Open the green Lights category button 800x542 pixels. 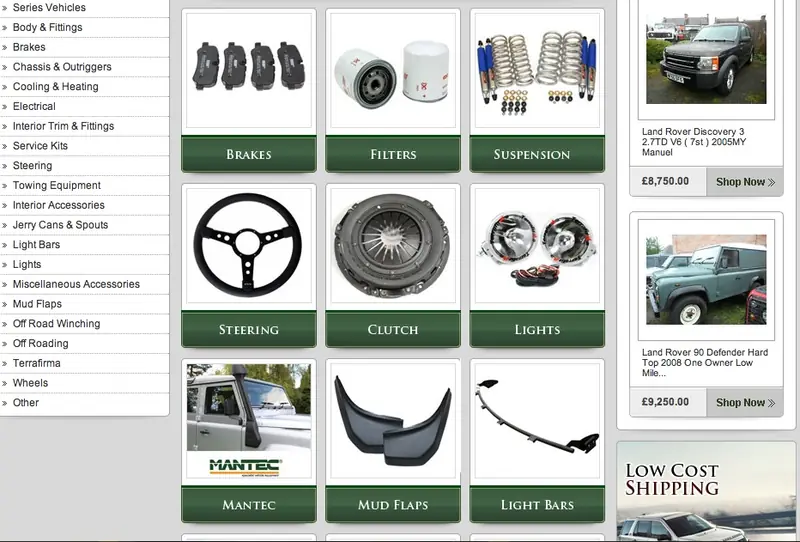tap(537, 329)
